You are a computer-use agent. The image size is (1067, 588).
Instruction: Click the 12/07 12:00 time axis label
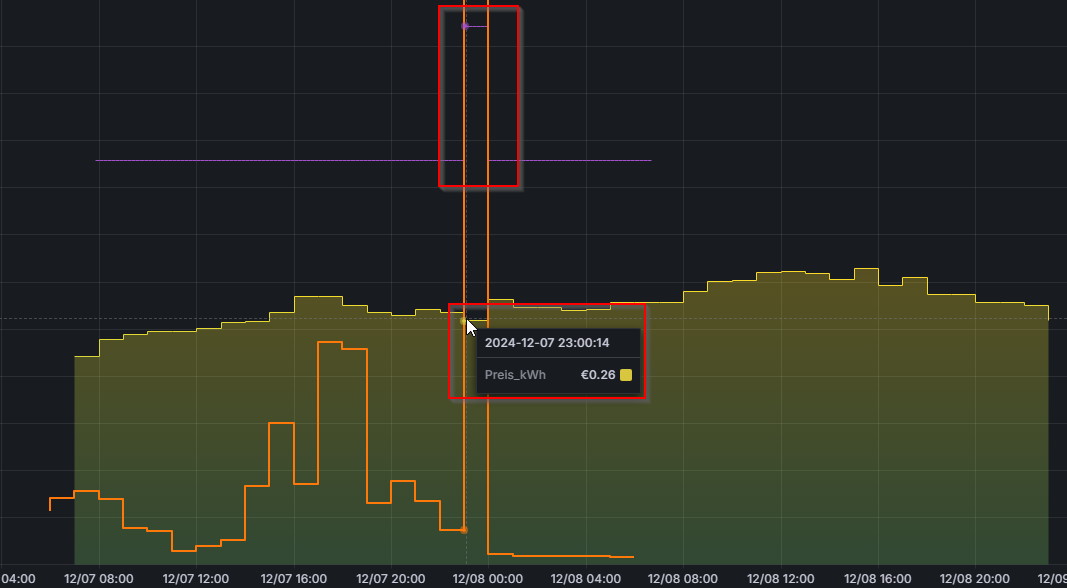point(196,578)
